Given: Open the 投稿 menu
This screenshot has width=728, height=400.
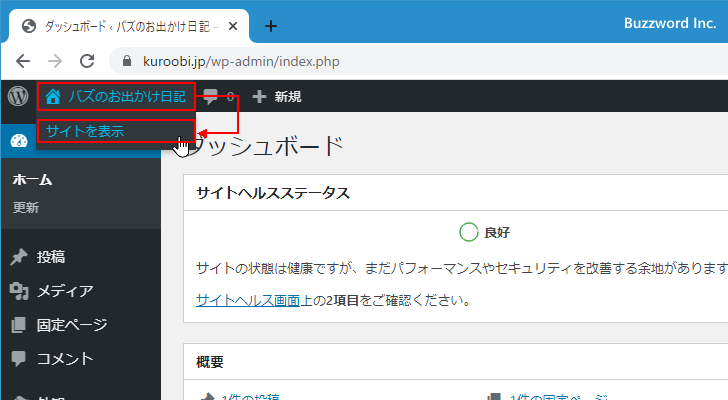Looking at the screenshot, I should (x=51, y=257).
